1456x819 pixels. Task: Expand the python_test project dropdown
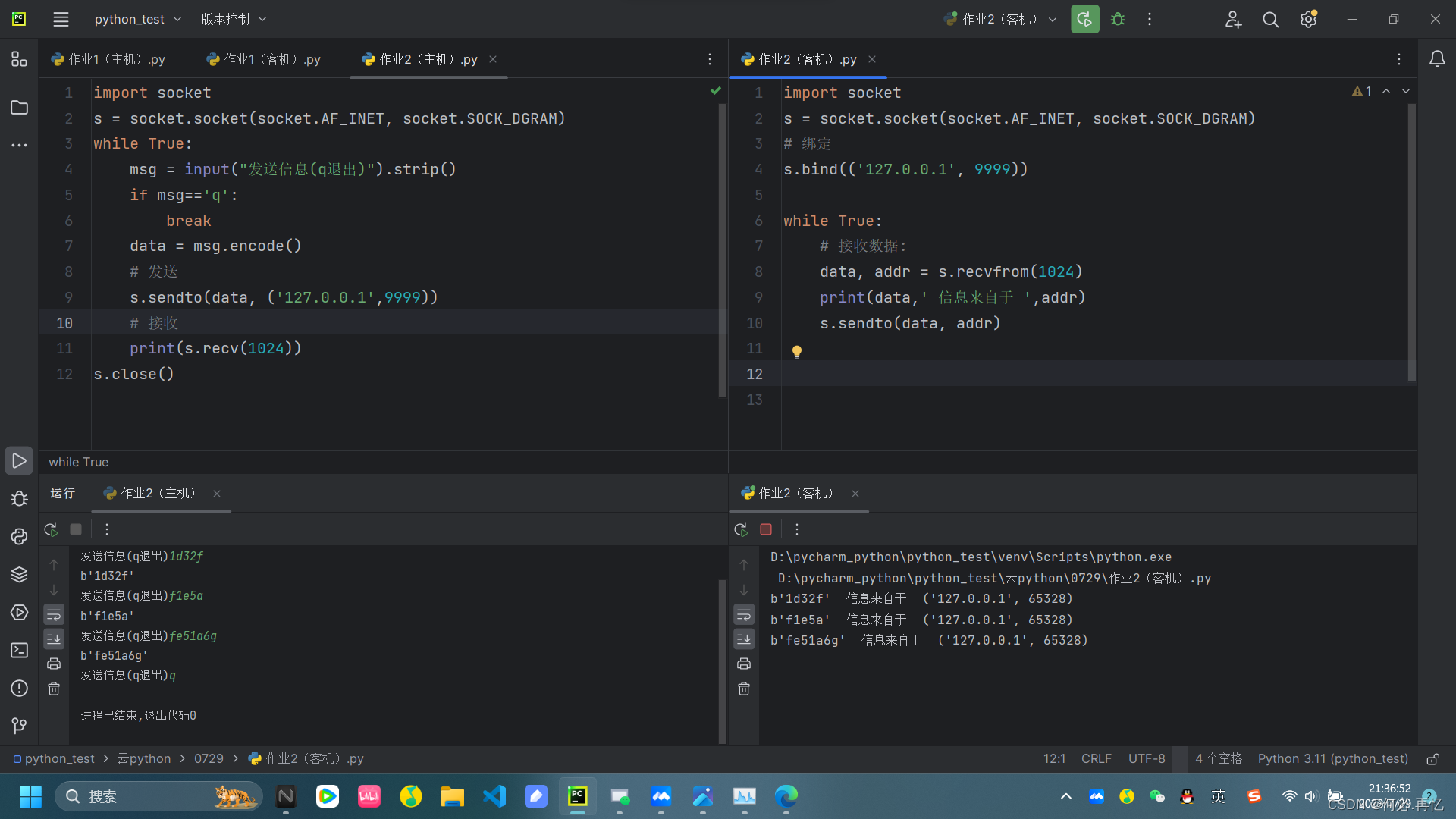click(x=137, y=19)
